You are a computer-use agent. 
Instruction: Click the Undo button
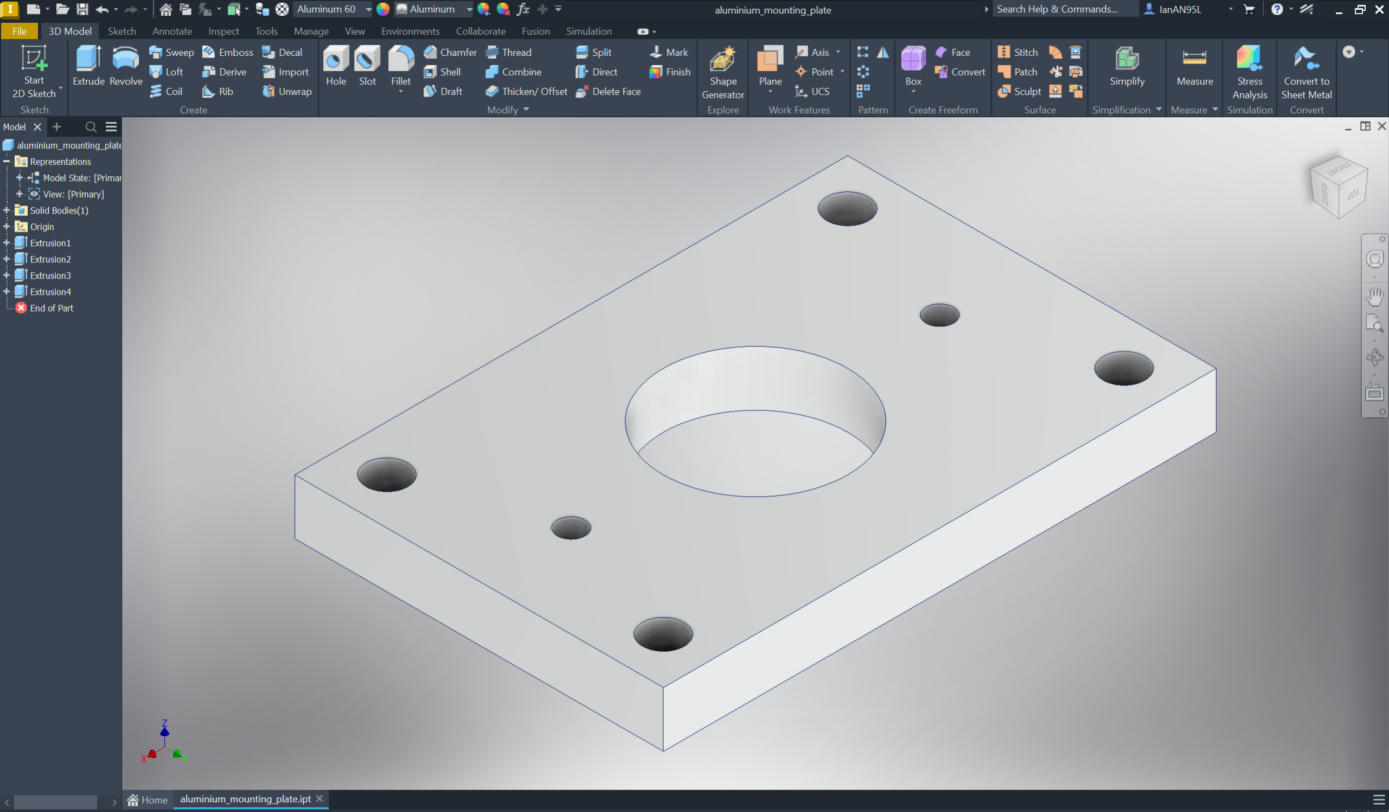click(101, 9)
